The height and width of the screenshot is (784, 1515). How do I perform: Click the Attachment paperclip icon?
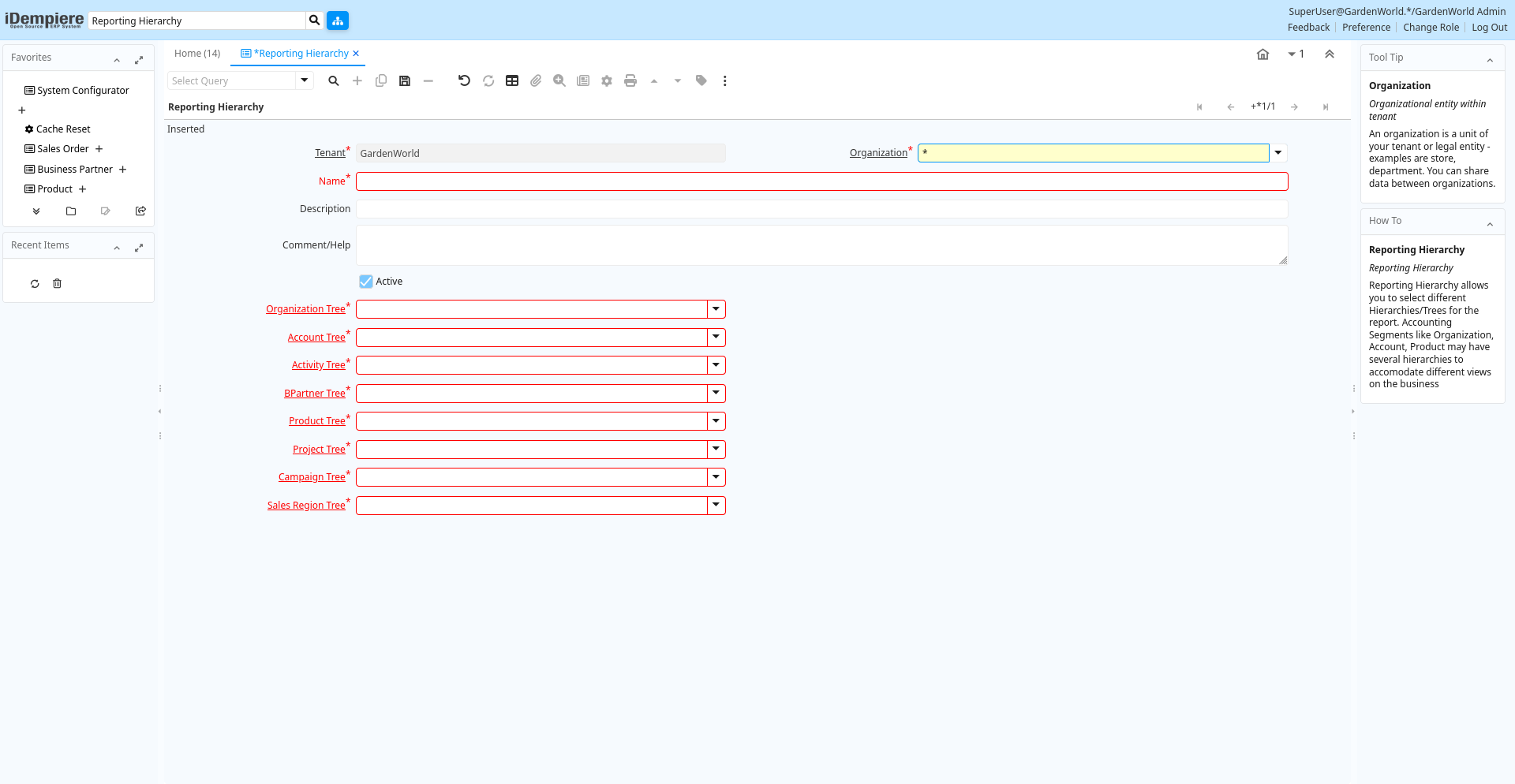[536, 80]
